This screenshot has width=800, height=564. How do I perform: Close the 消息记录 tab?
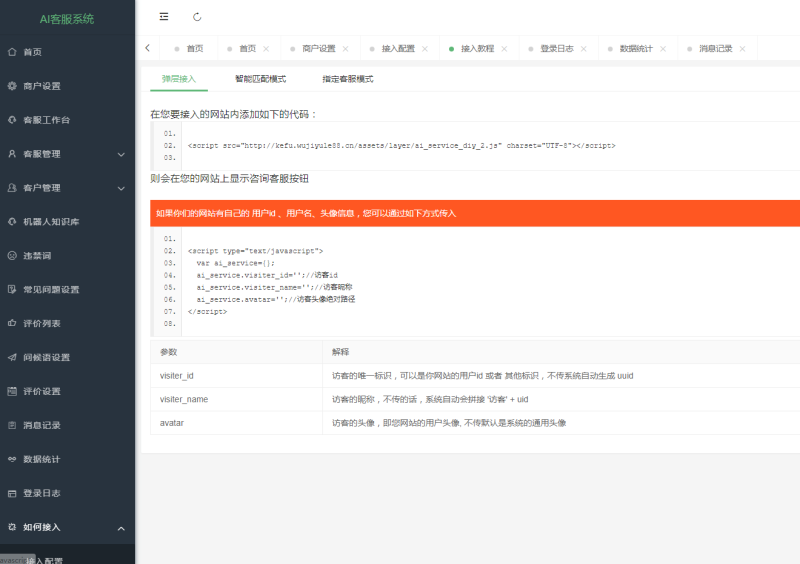tap(742, 48)
